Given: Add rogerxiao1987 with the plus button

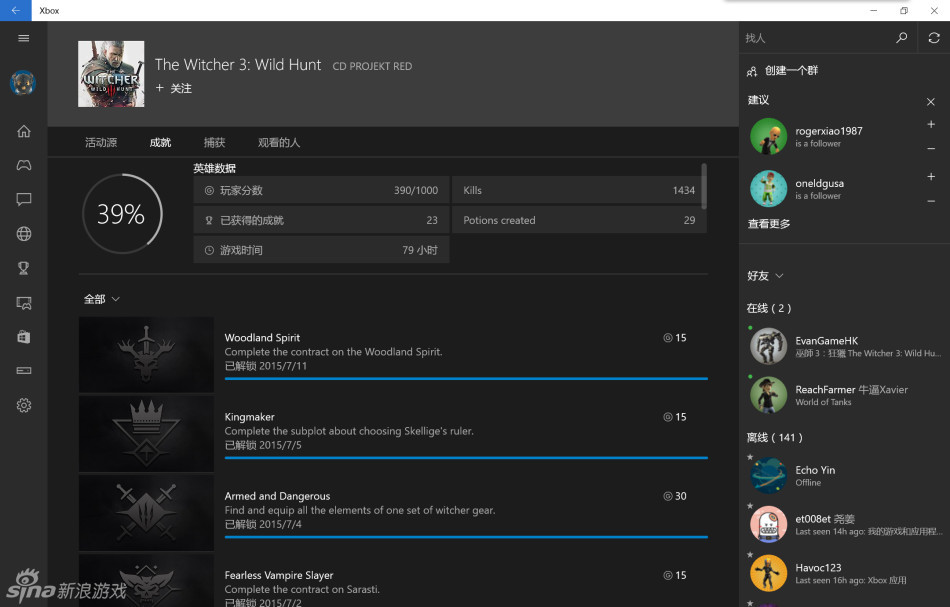Looking at the screenshot, I should coord(931,125).
